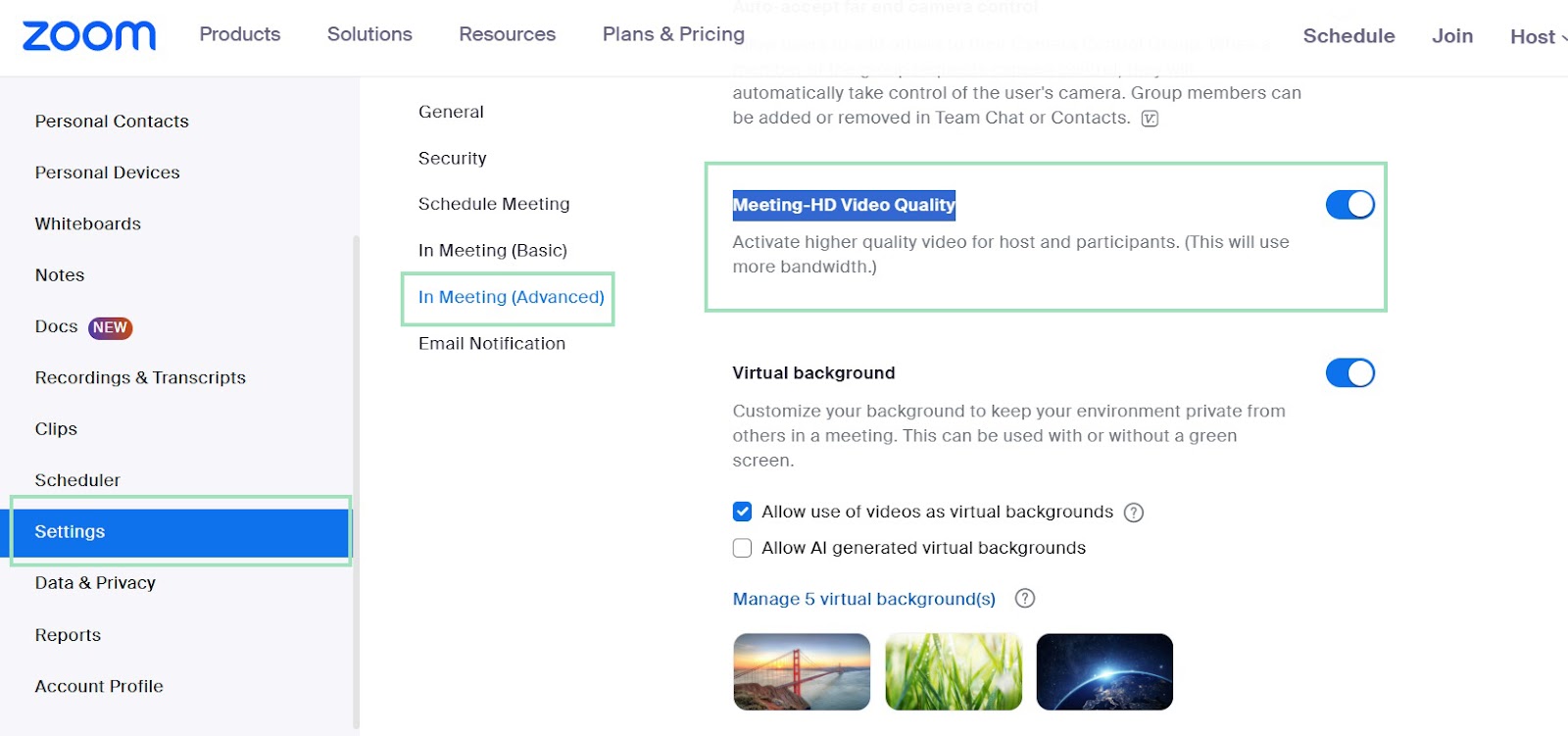Image resolution: width=1568 pixels, height=736 pixels.
Task: Open Reports in sidebar
Action: point(68,635)
